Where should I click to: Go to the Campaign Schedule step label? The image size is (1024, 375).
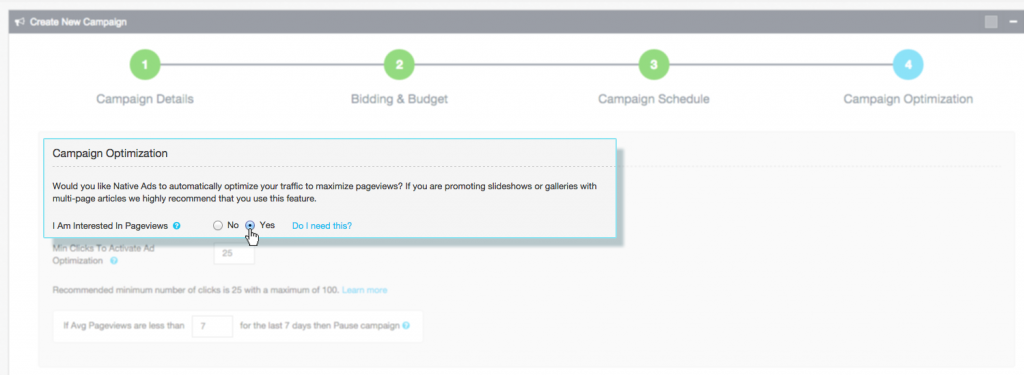coord(654,99)
